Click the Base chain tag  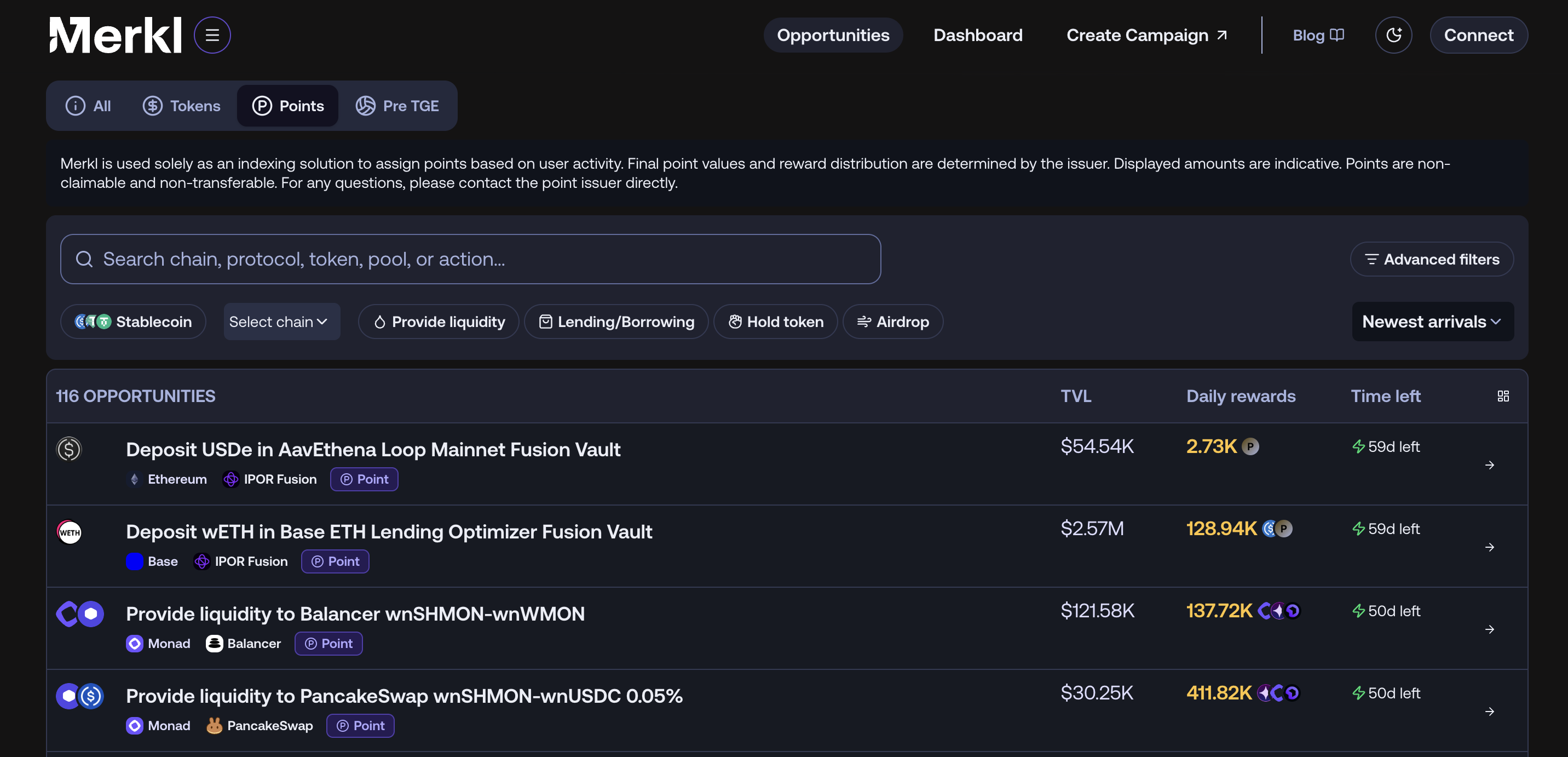[152, 561]
